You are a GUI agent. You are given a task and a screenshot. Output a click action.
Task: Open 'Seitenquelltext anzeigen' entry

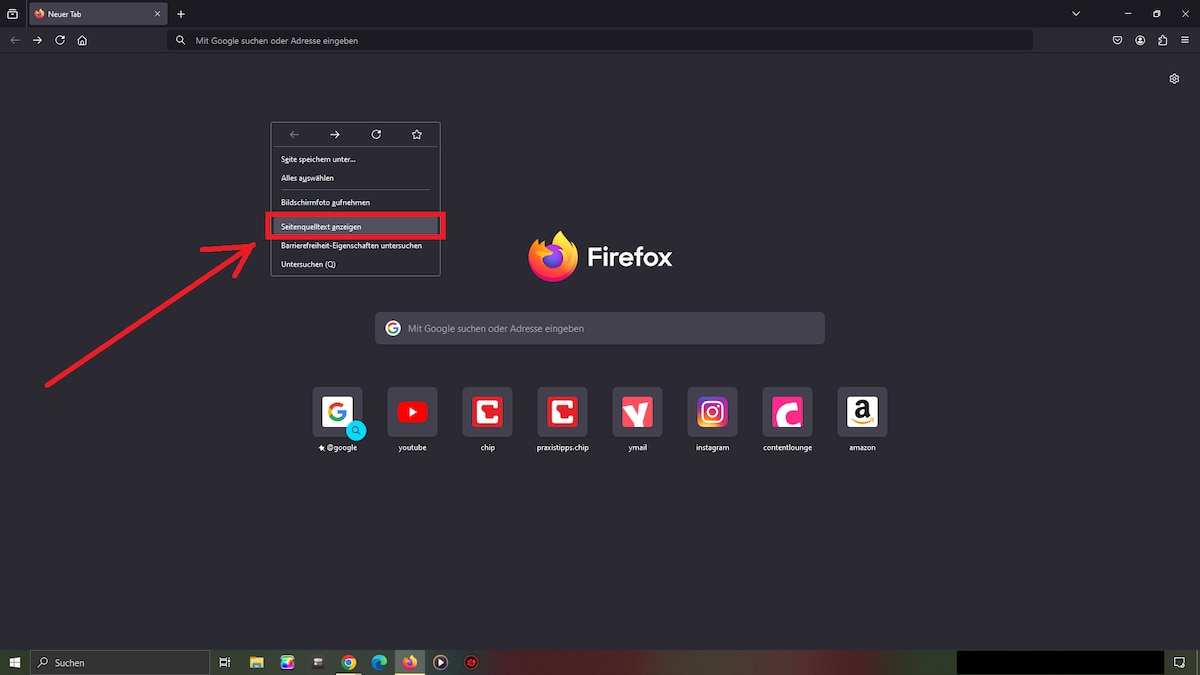(x=355, y=227)
